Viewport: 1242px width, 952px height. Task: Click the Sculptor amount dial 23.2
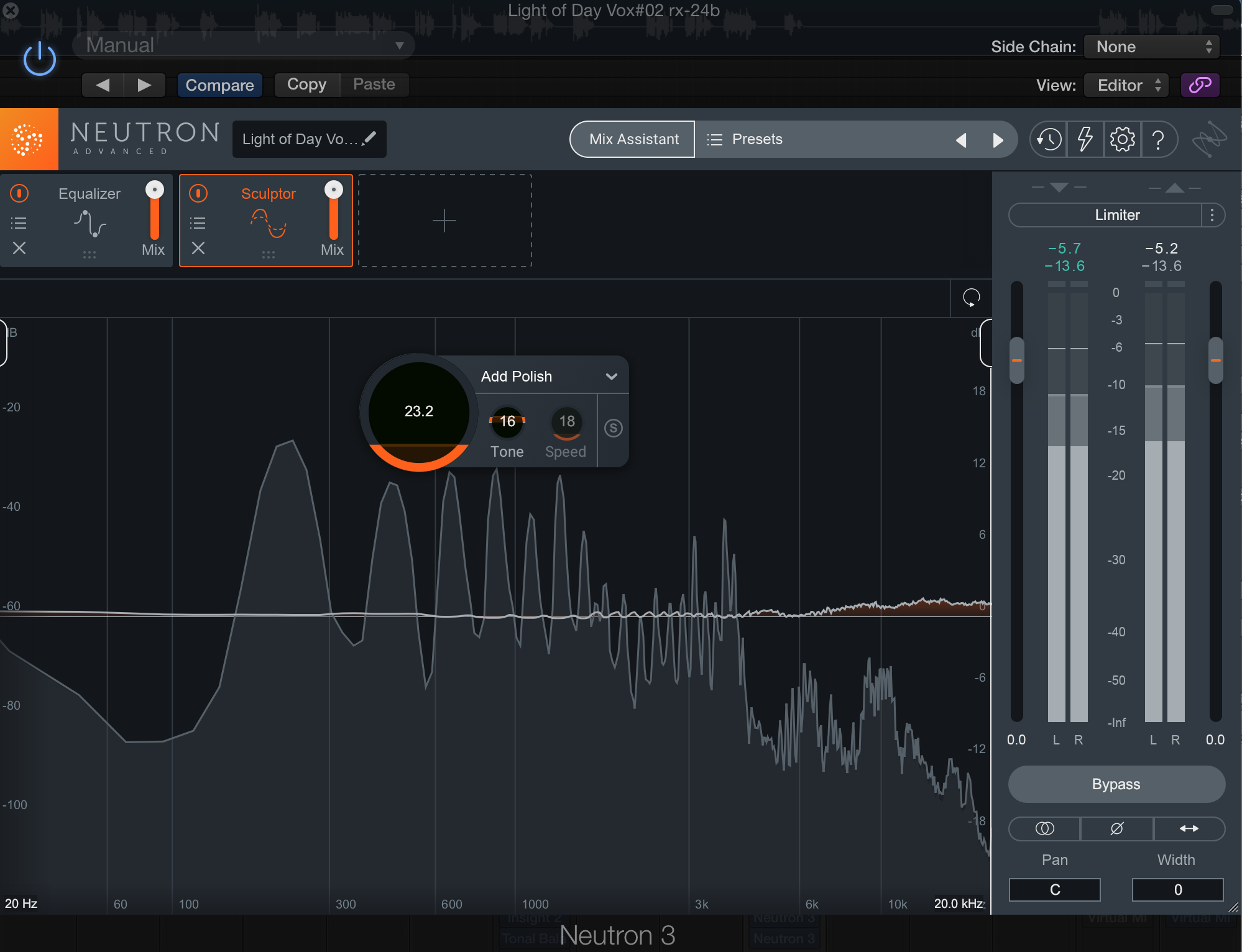[418, 412]
